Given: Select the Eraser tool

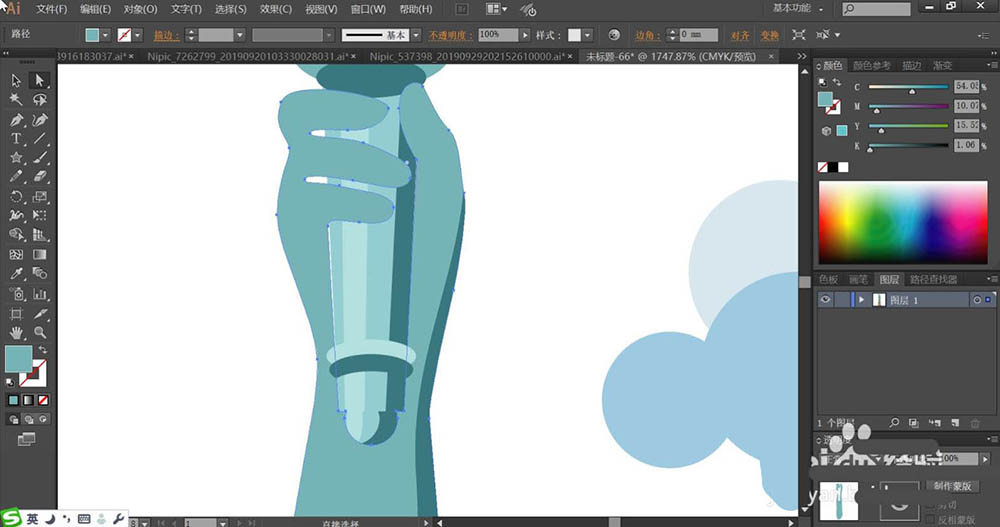Looking at the screenshot, I should 40,177.
